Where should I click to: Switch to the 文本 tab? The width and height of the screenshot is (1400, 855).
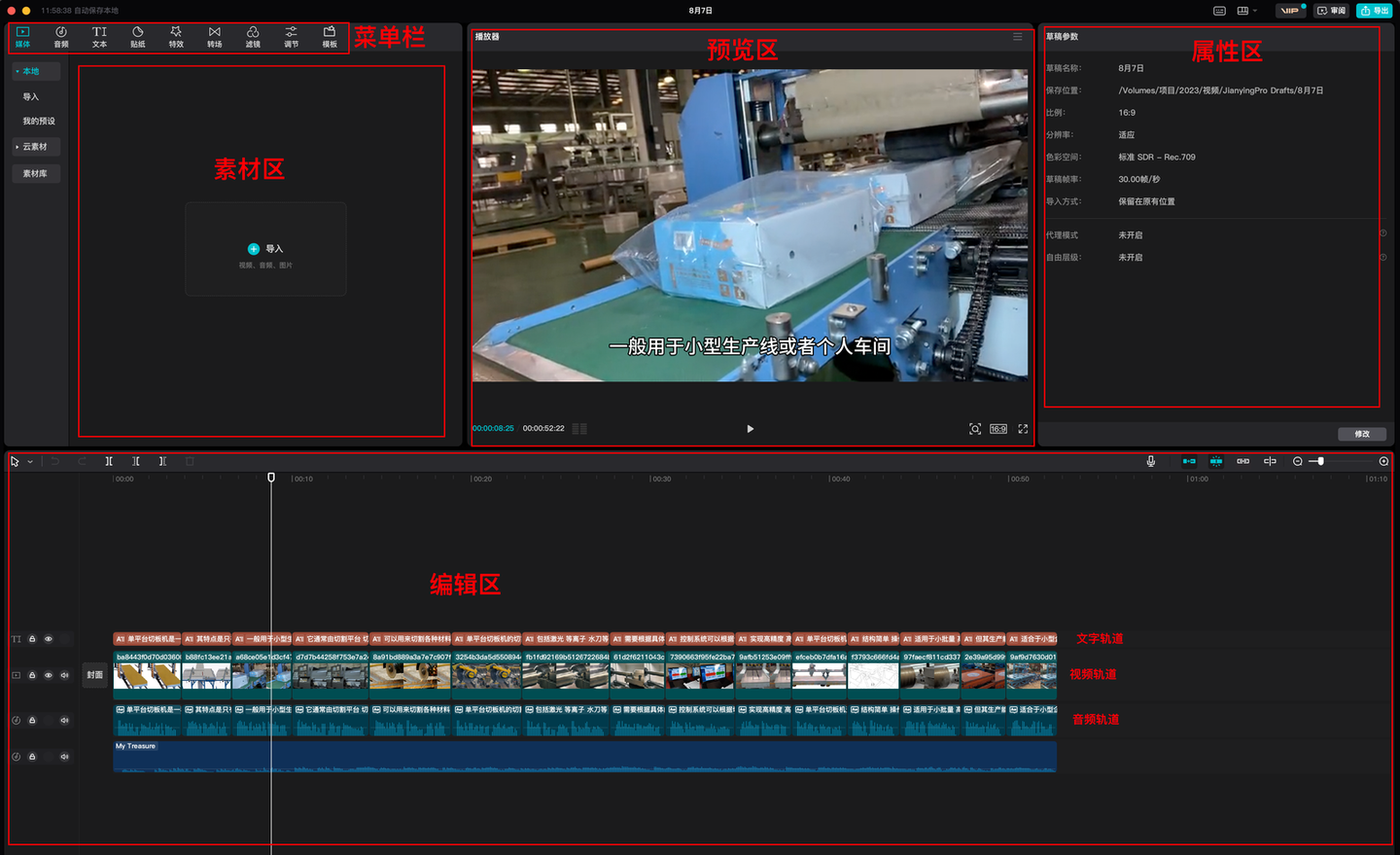[x=99, y=37]
